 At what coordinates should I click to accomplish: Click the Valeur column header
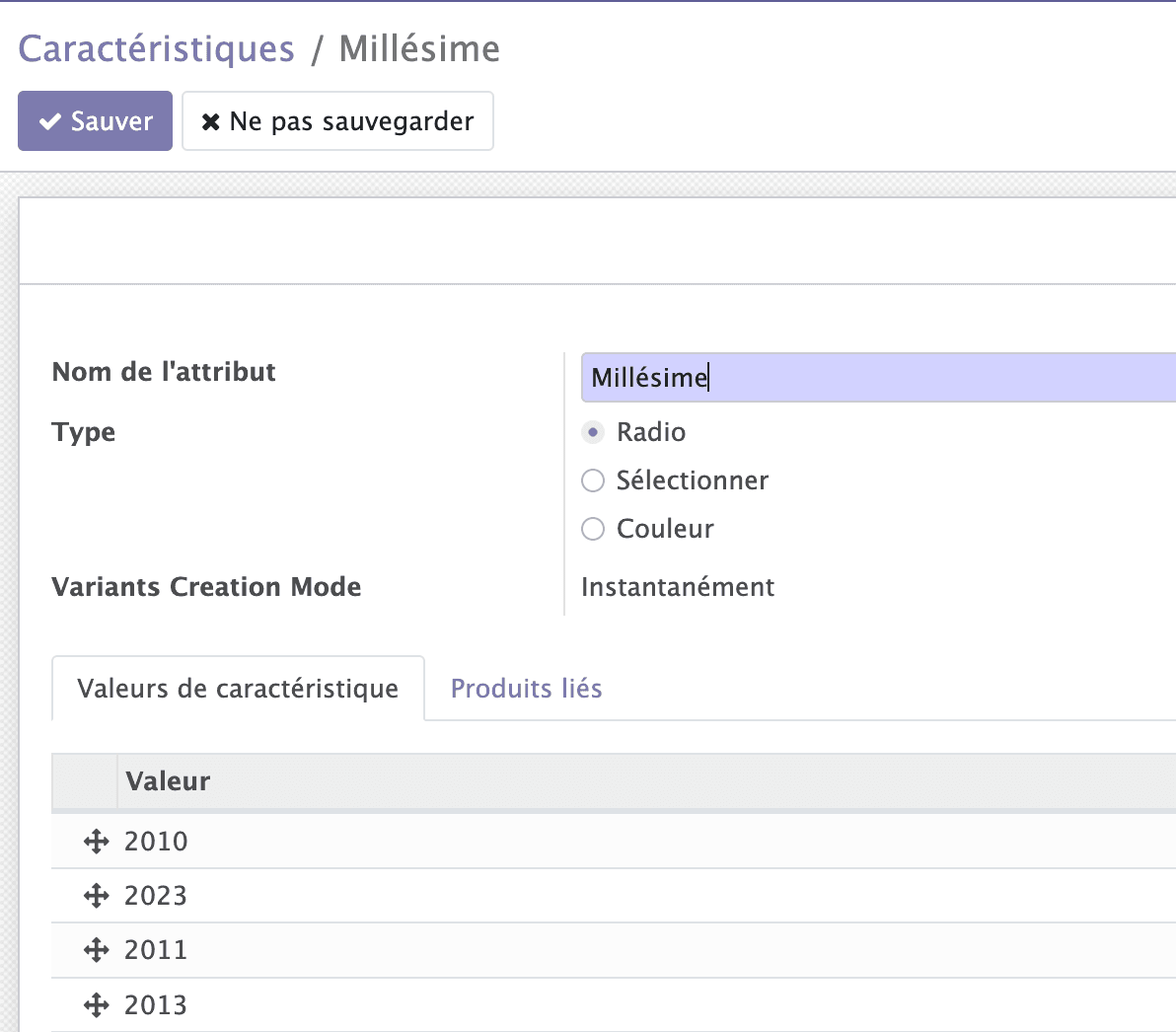point(168,780)
